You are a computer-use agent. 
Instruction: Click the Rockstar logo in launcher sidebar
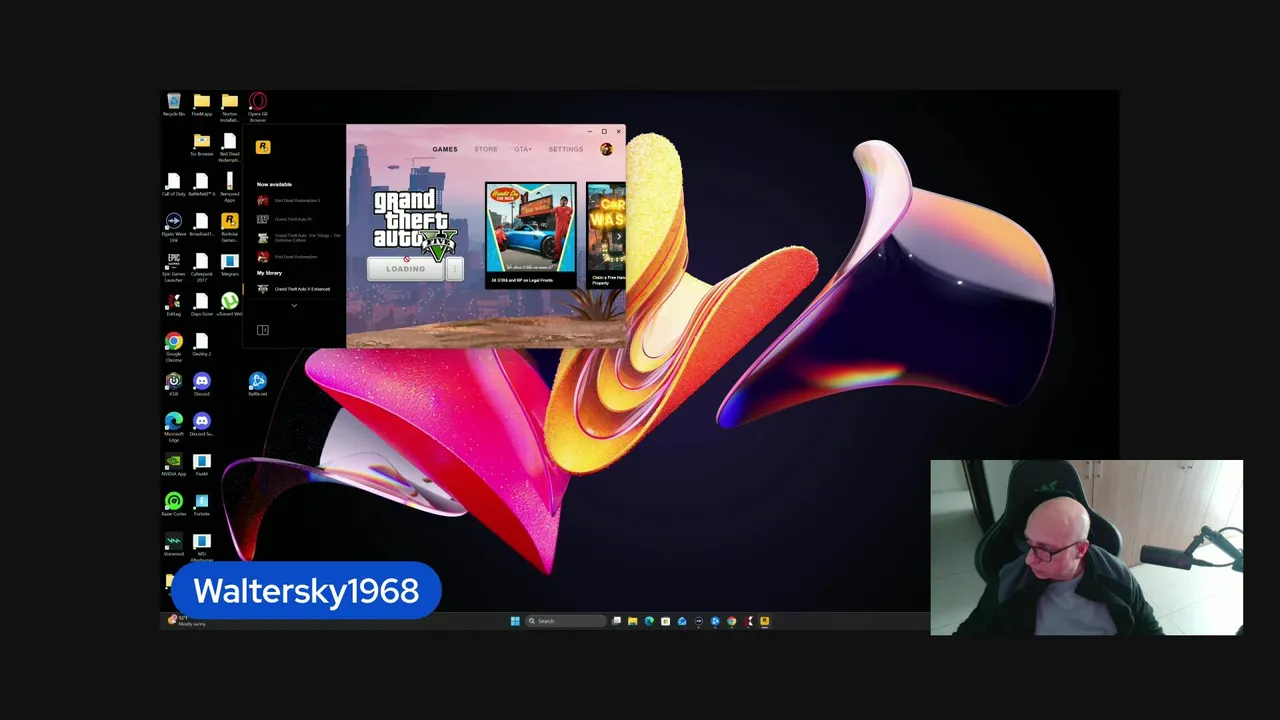(x=263, y=147)
